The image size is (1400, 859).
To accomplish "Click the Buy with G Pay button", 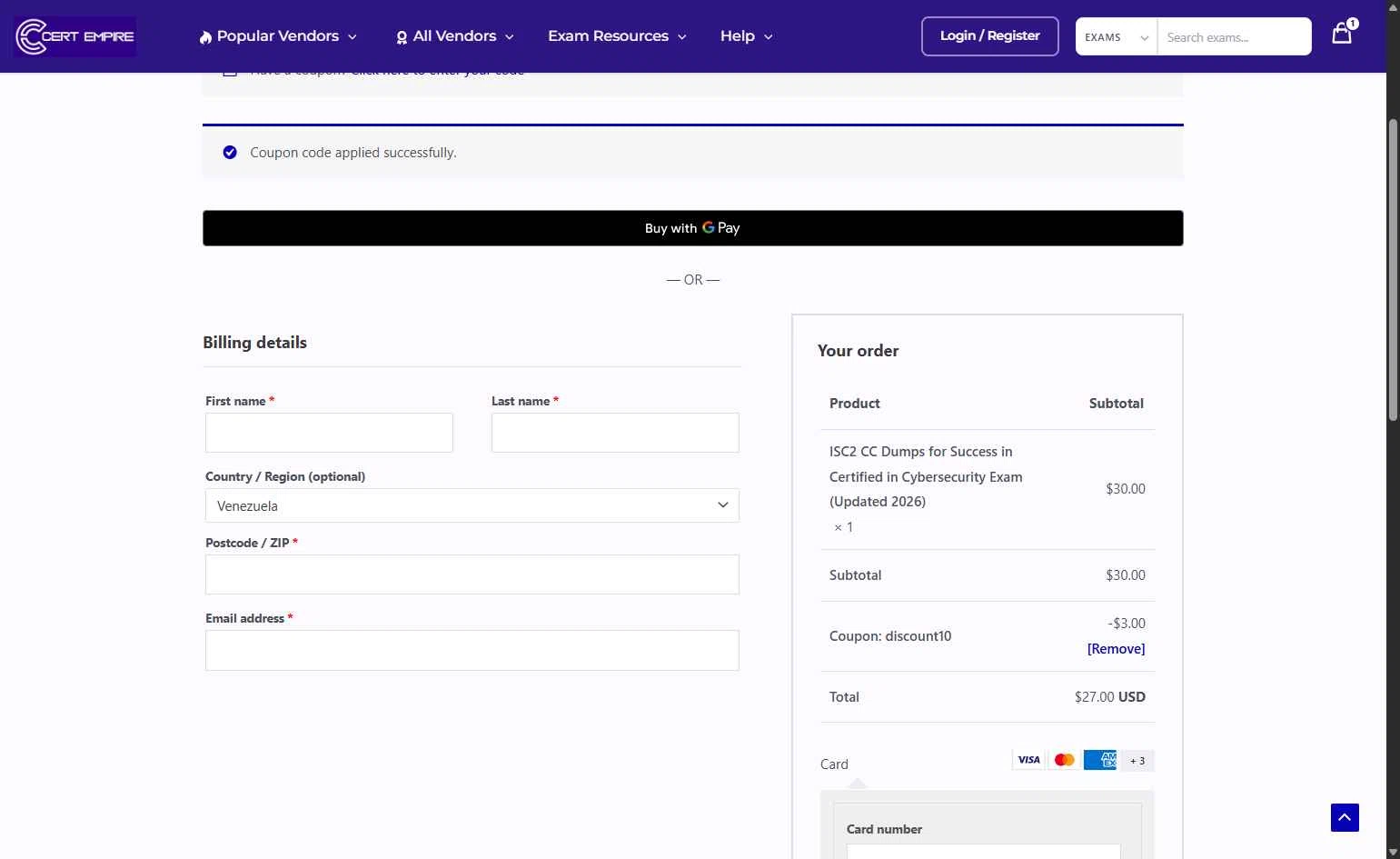I will point(693,228).
